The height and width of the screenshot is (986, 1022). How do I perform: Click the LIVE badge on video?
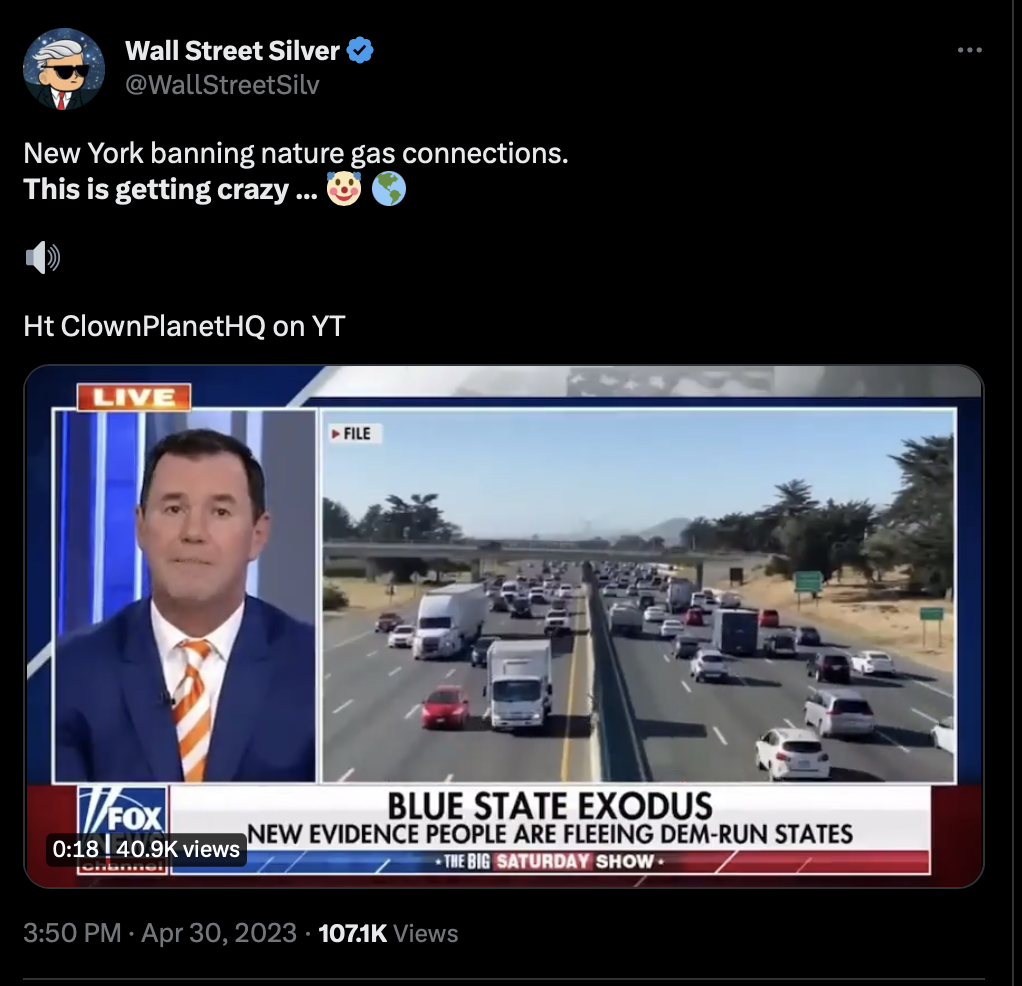134,398
